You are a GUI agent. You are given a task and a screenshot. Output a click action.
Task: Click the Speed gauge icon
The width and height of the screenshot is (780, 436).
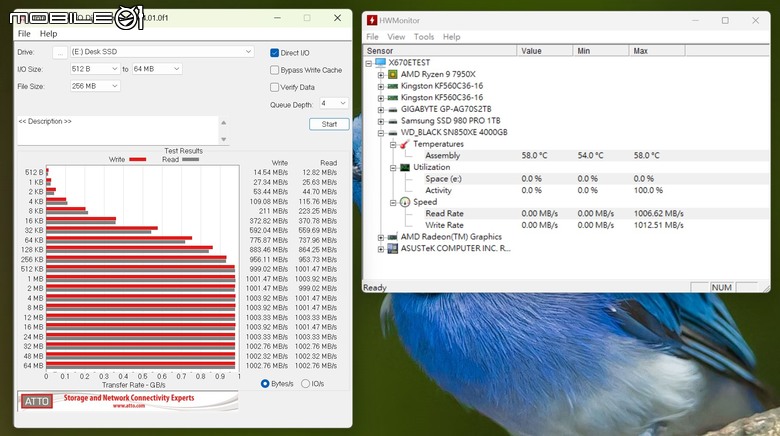pos(405,202)
